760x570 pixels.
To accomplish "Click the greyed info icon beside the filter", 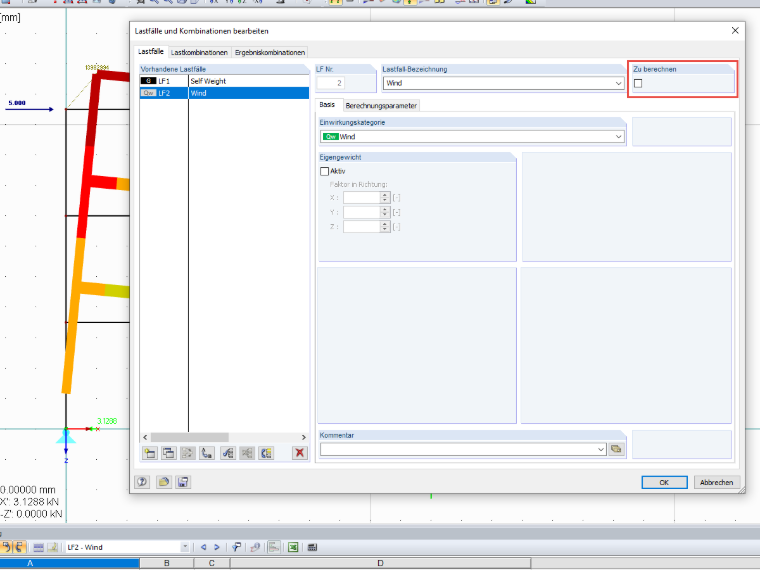I will click(x=255, y=547).
